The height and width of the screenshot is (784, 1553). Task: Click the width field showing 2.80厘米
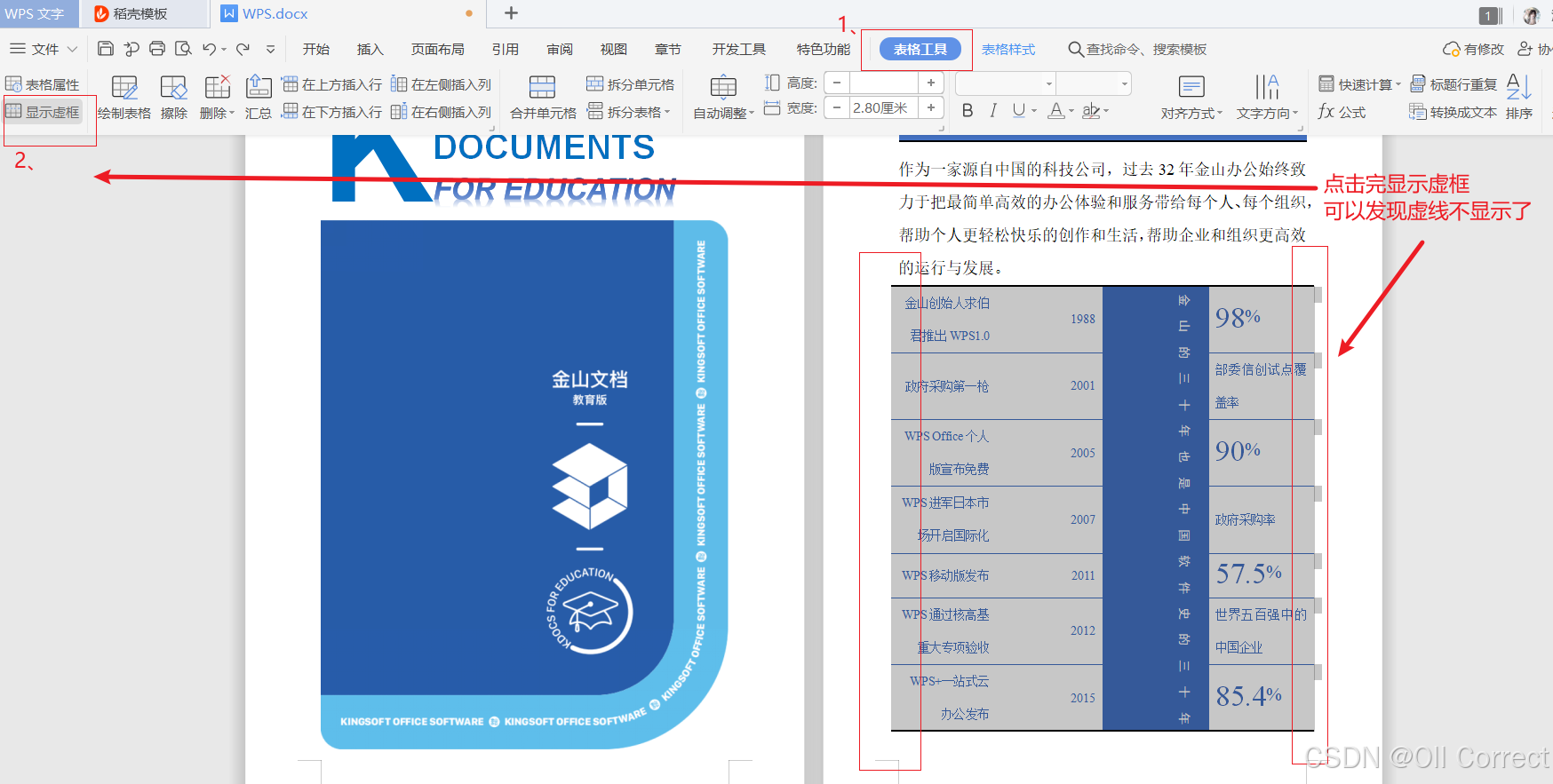883,107
